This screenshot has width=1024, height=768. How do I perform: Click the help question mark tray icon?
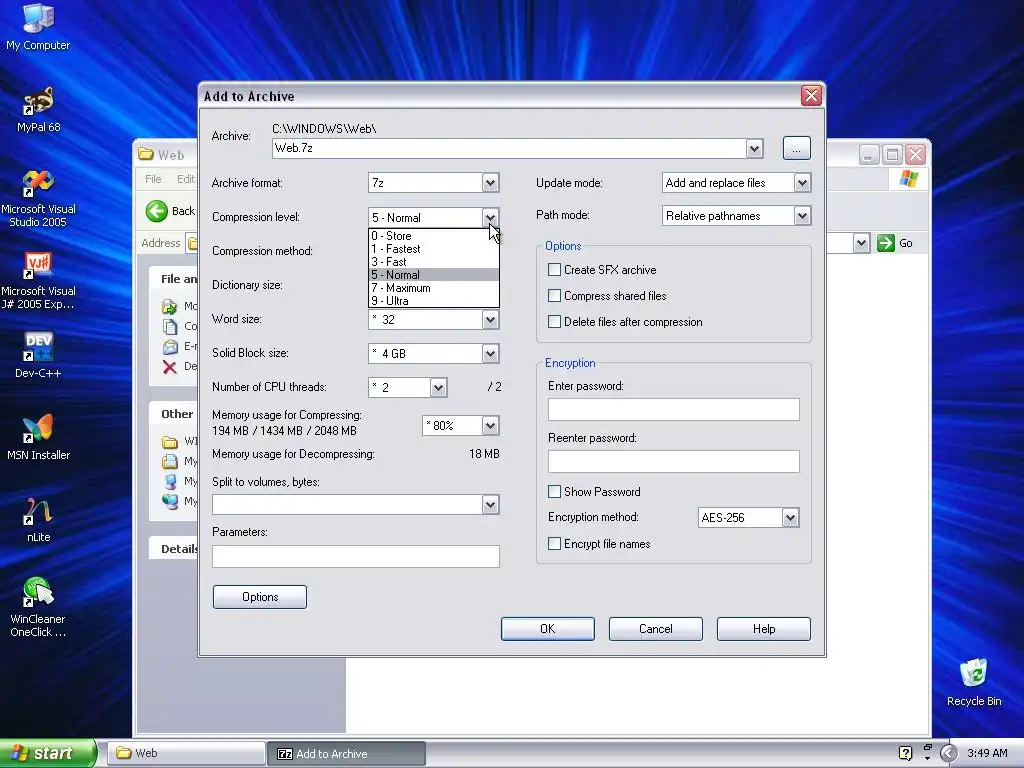point(905,753)
